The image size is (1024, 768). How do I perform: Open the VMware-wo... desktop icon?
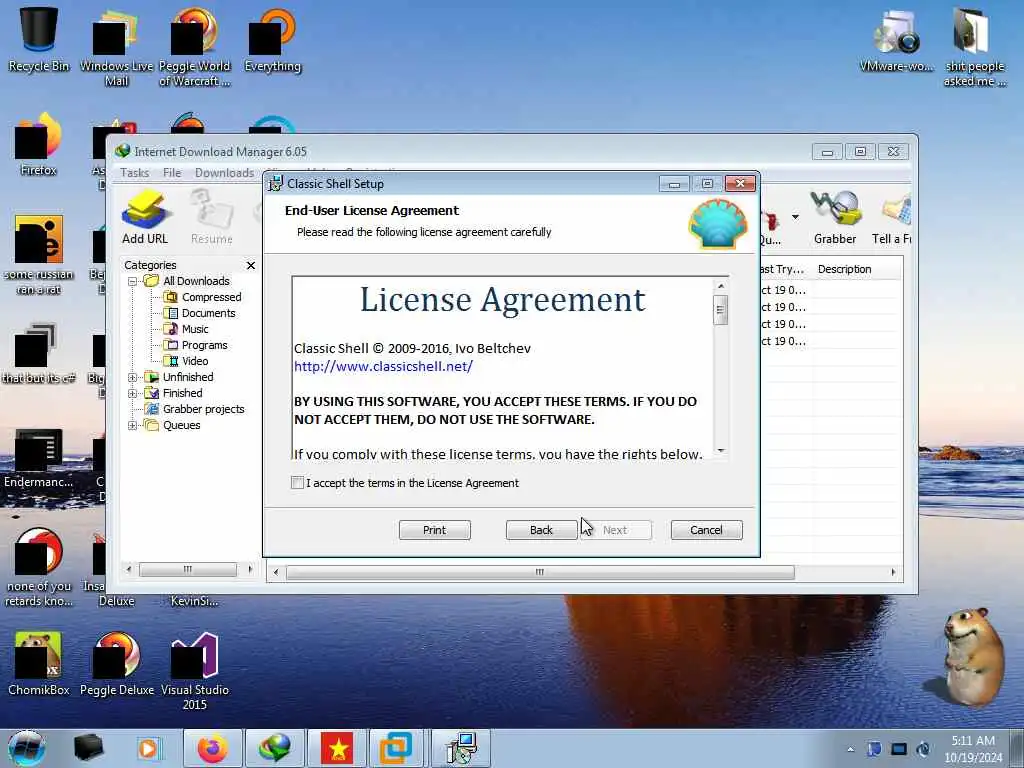pos(897,39)
